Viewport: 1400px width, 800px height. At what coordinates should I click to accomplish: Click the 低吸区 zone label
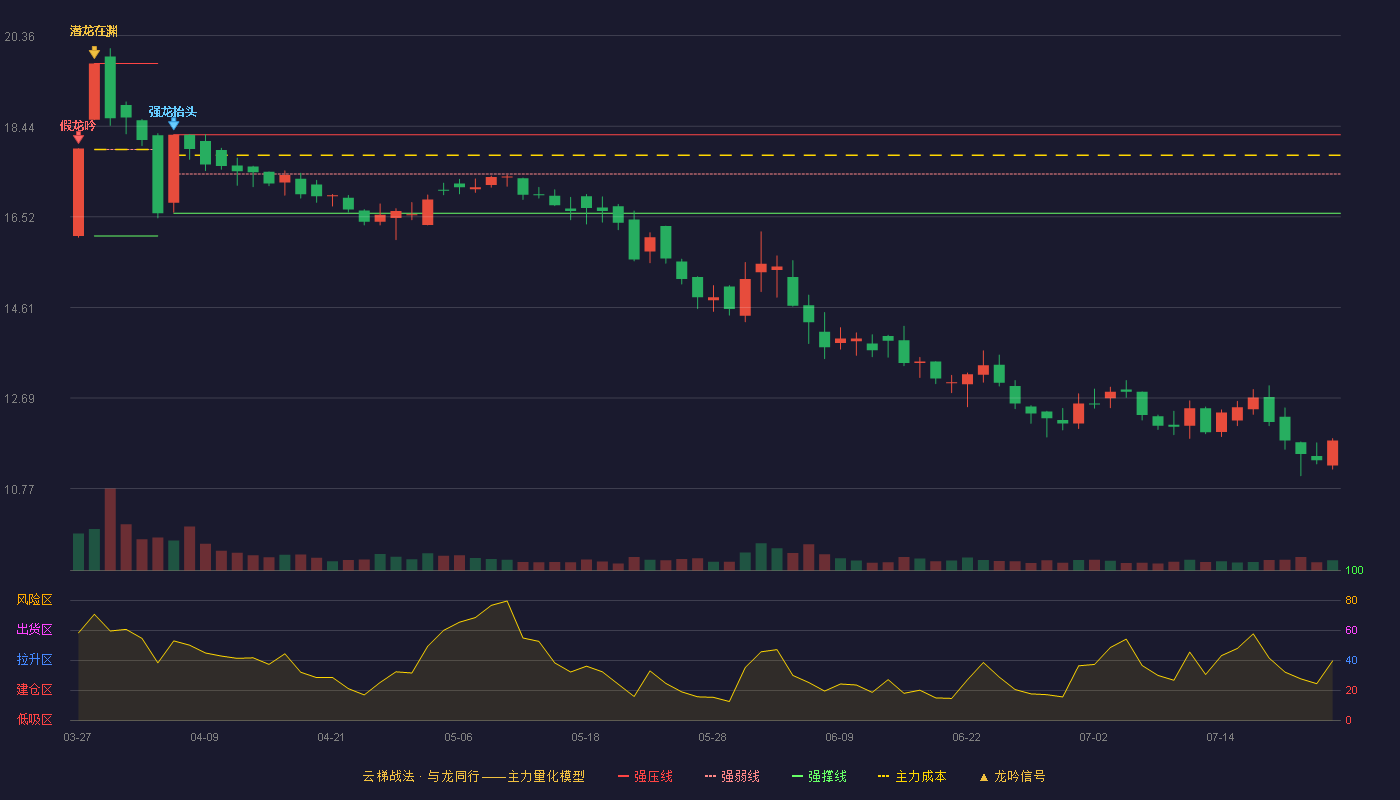[34, 720]
